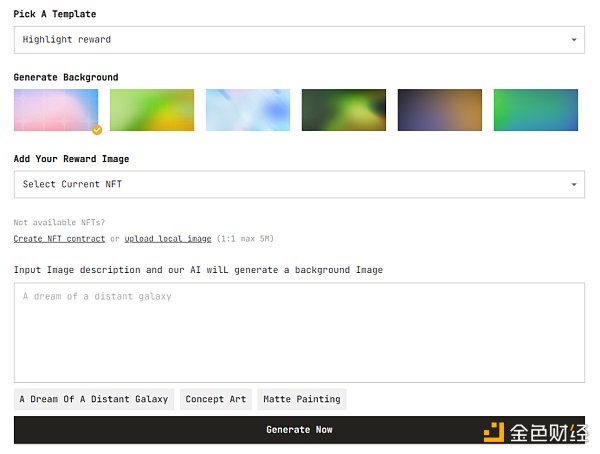Choose the A Dream Of A Distant Galaxy prompt
600x454 pixels.
click(94, 399)
